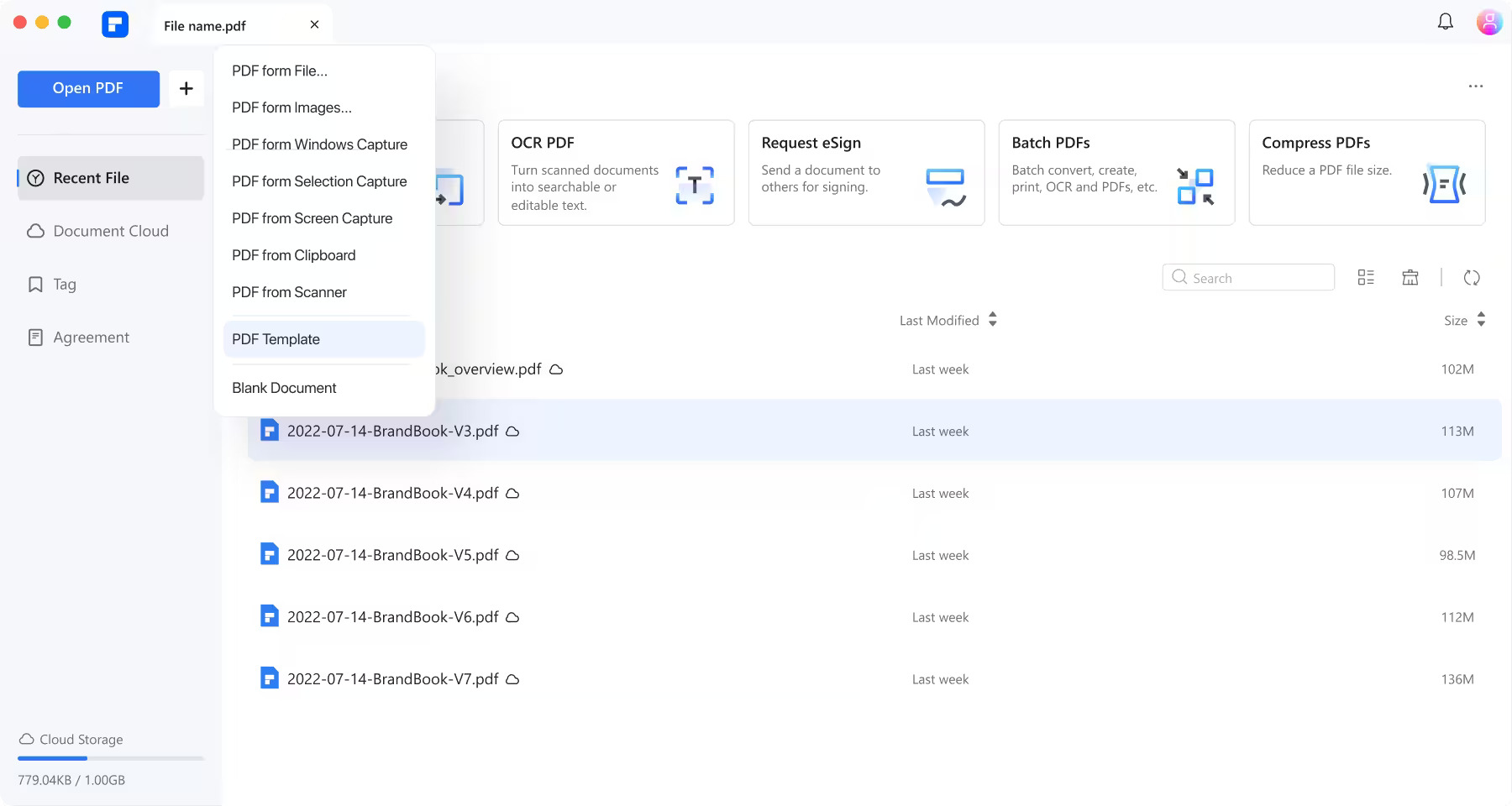Create a Blank Document

324,388
